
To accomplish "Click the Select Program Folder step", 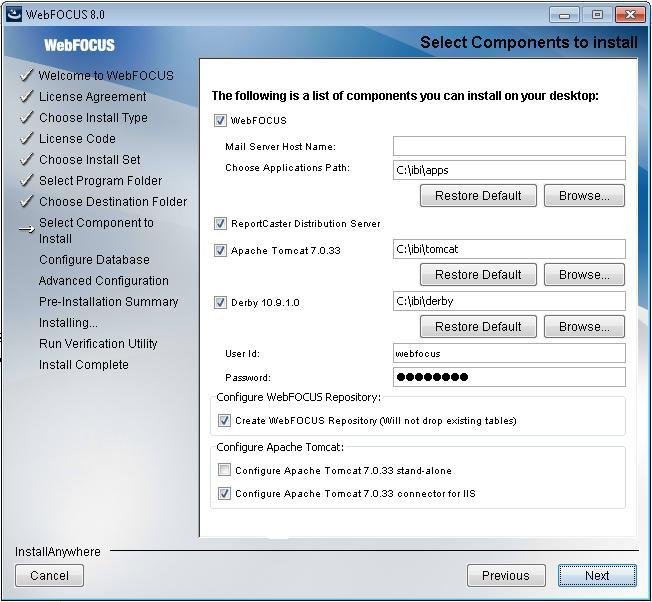I will point(100,181).
